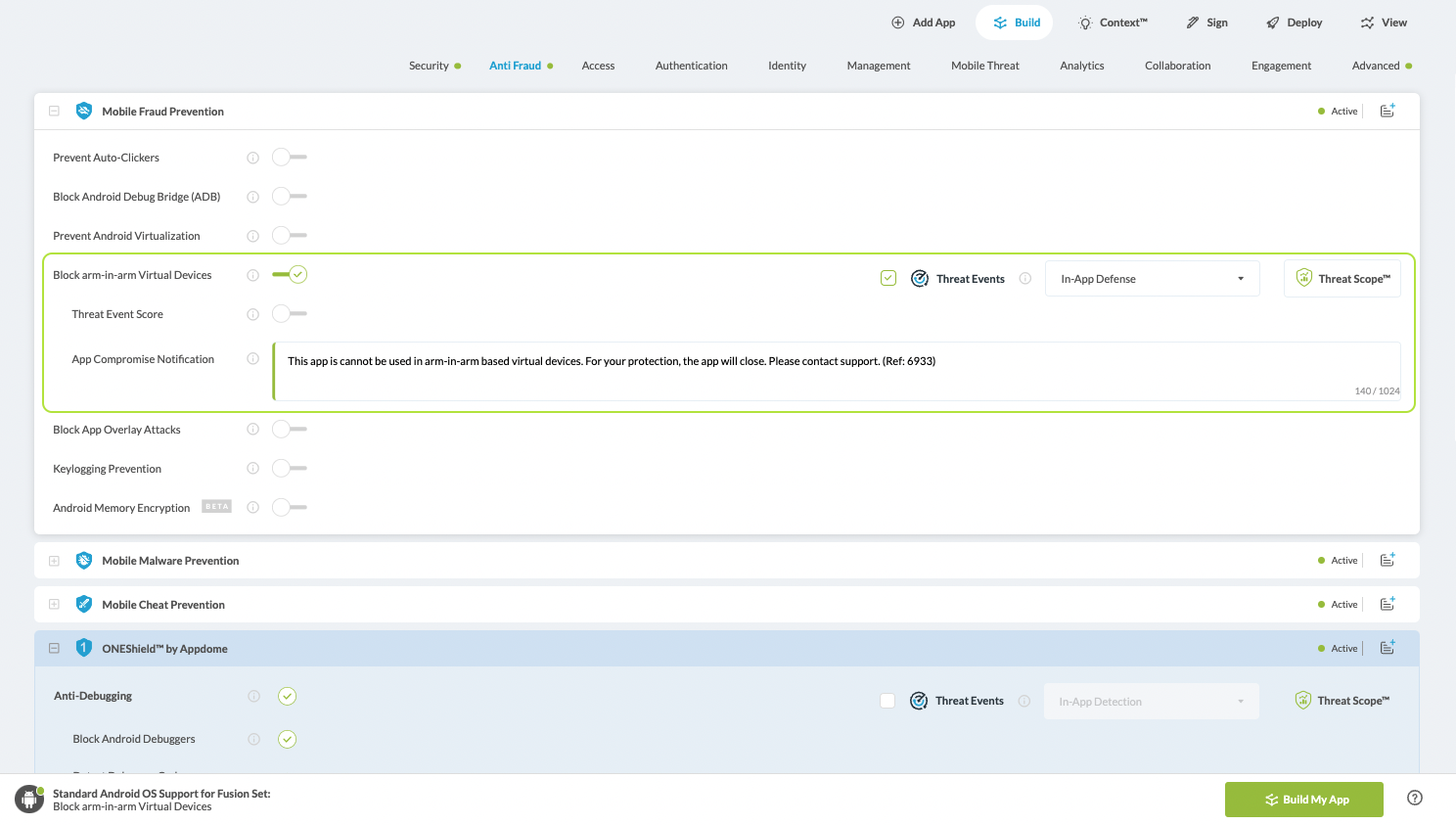Viewport: 1456px width, 825px height.
Task: Click the help question mark icon
Action: (x=1414, y=798)
